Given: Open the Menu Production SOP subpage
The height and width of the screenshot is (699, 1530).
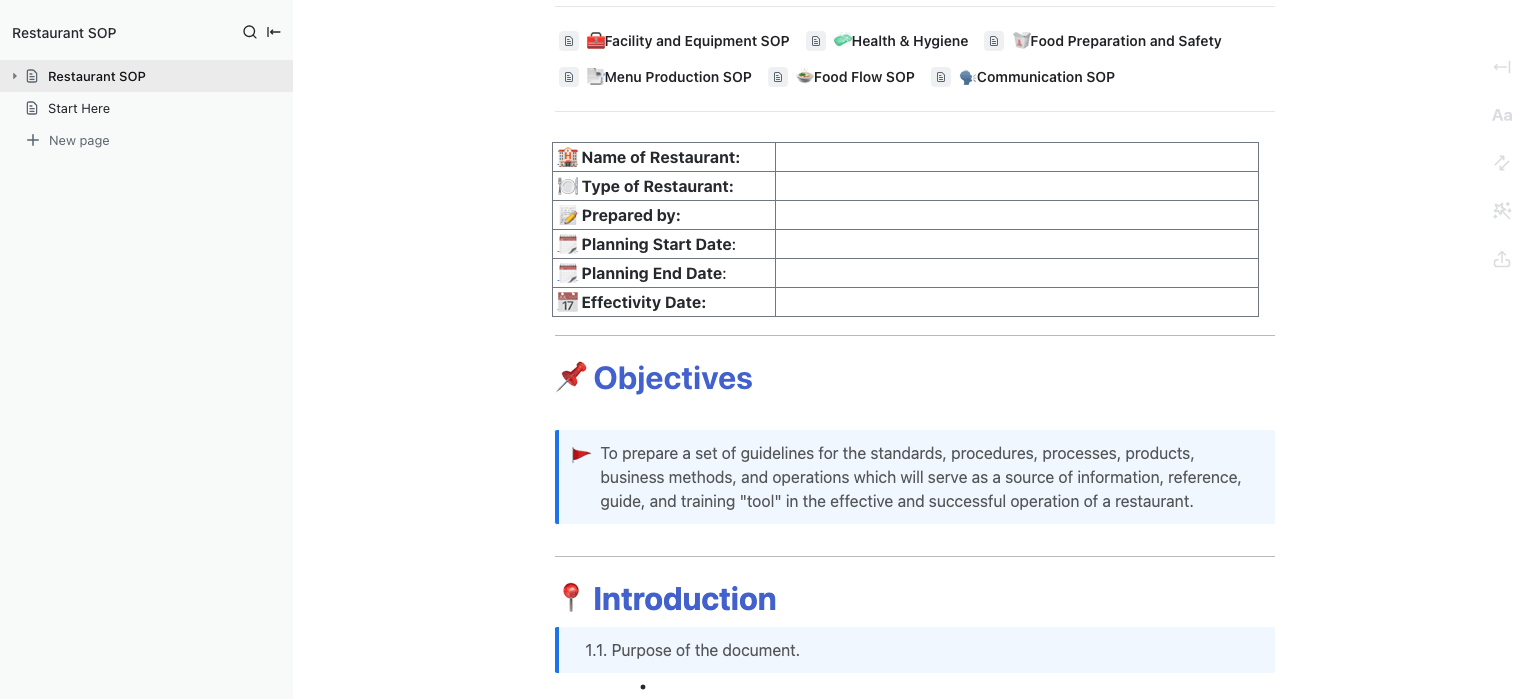Looking at the screenshot, I should pos(677,77).
